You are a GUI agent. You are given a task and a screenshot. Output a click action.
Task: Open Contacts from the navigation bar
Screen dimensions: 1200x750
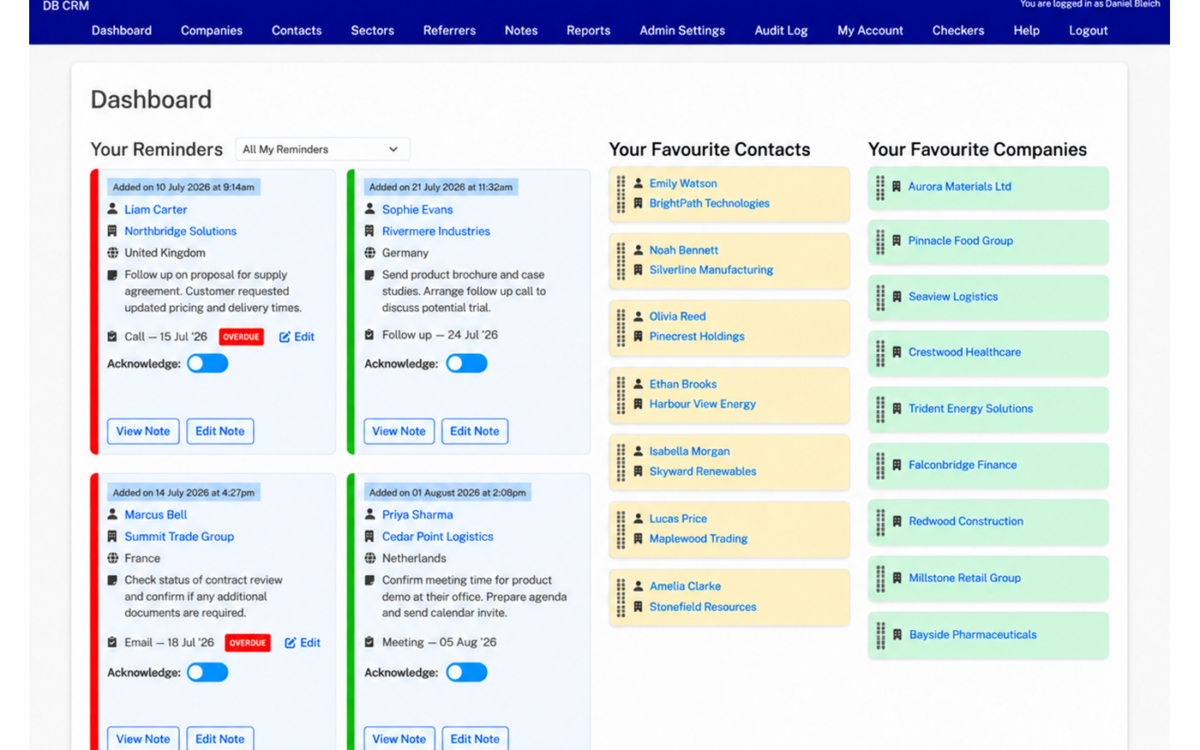(297, 30)
